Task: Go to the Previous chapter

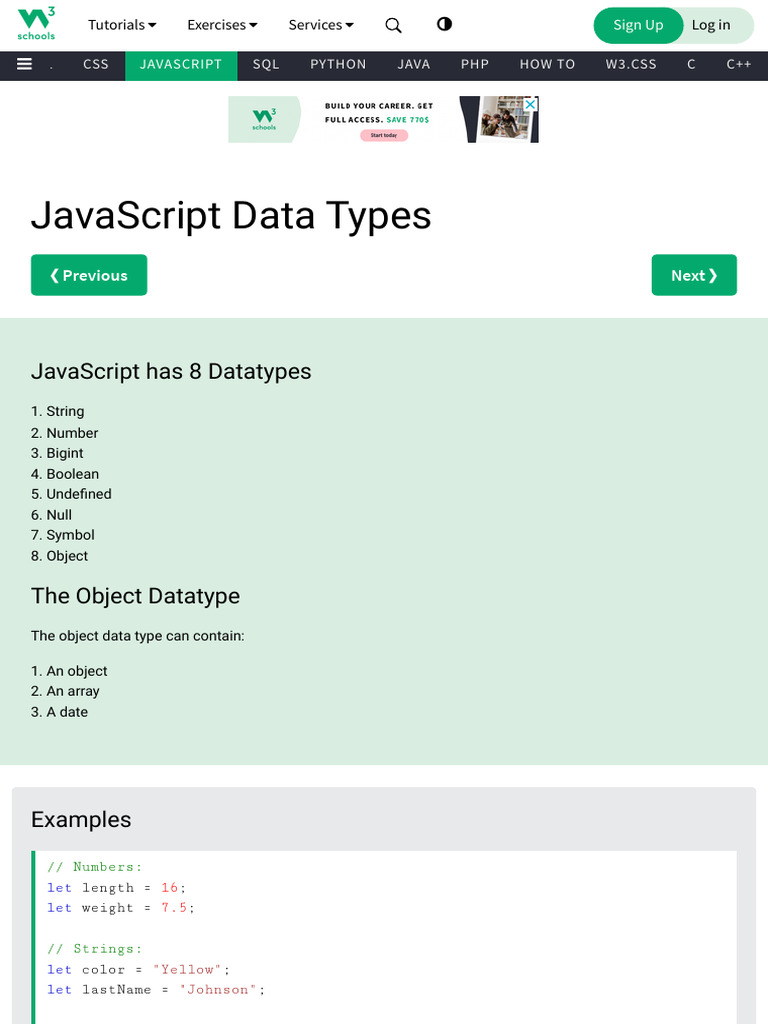Action: pyautogui.click(x=89, y=275)
